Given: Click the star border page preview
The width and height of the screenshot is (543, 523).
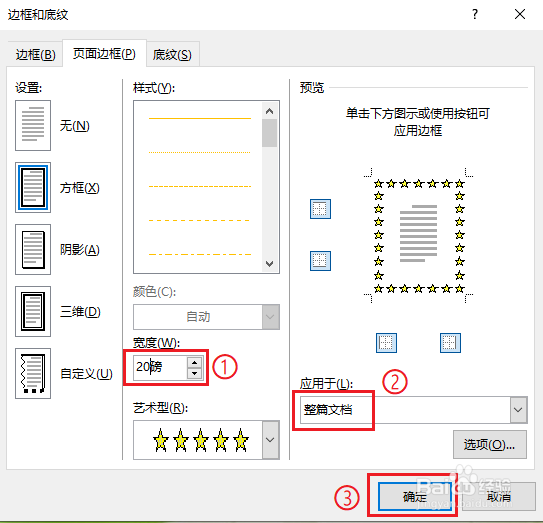Looking at the screenshot, I should 418,236.
